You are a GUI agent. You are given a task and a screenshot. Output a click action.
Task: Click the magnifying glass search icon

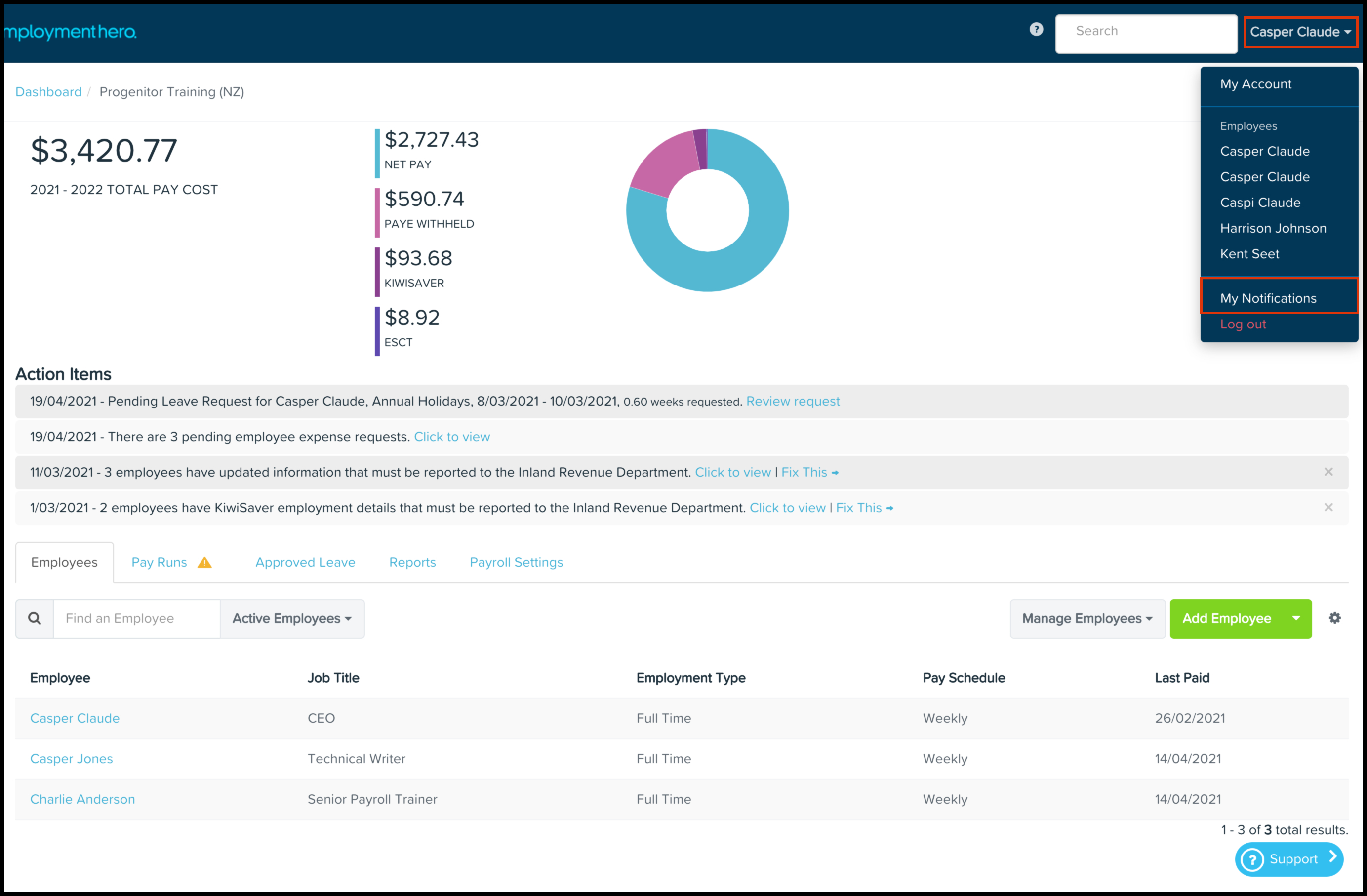(35, 618)
